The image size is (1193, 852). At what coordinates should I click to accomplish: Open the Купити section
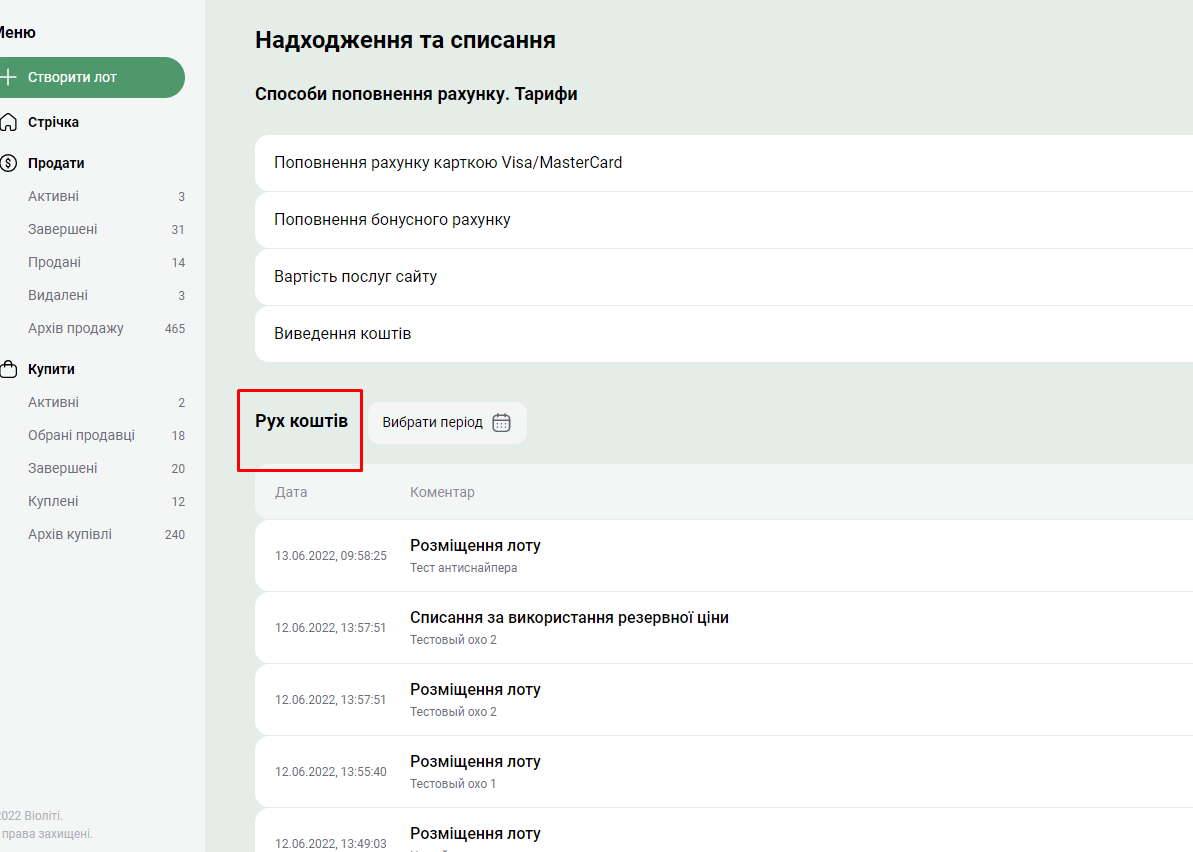51,369
